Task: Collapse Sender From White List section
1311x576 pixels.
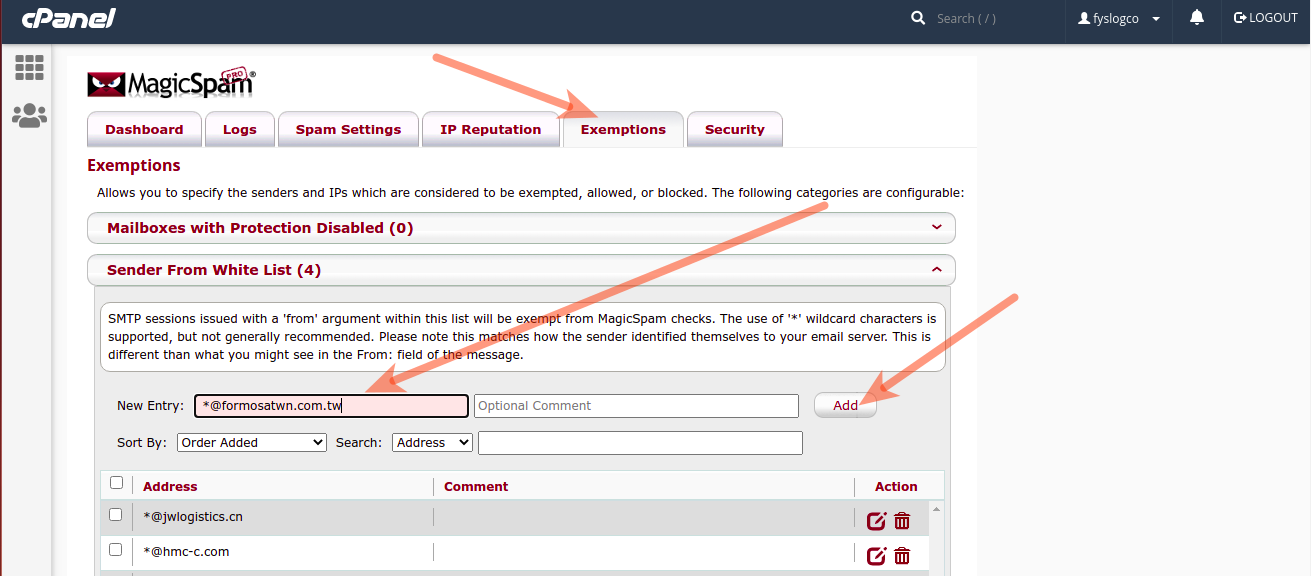Action: (x=521, y=270)
